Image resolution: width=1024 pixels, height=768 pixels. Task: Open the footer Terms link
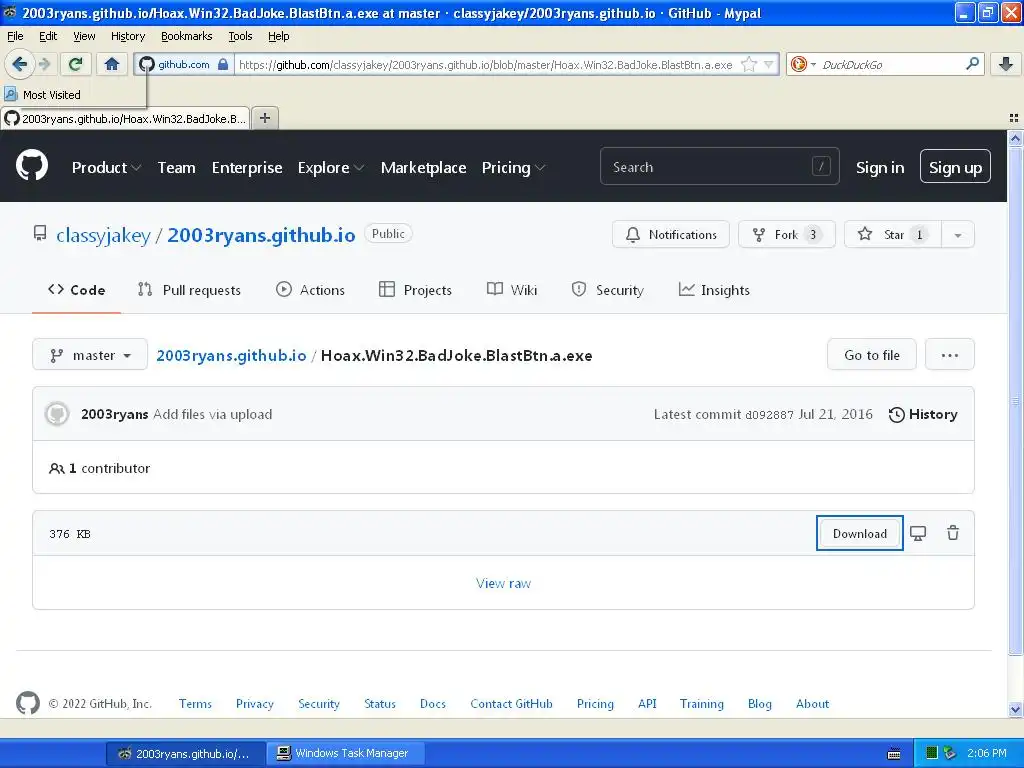pyautogui.click(x=195, y=703)
